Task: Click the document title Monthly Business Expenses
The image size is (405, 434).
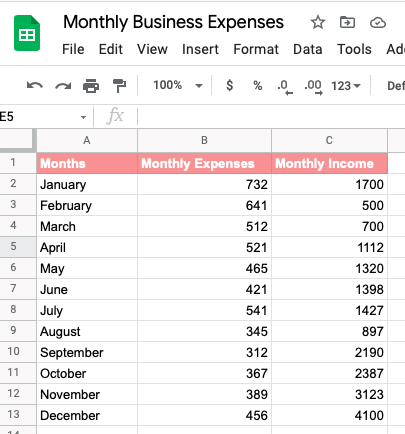Action: pos(173,22)
